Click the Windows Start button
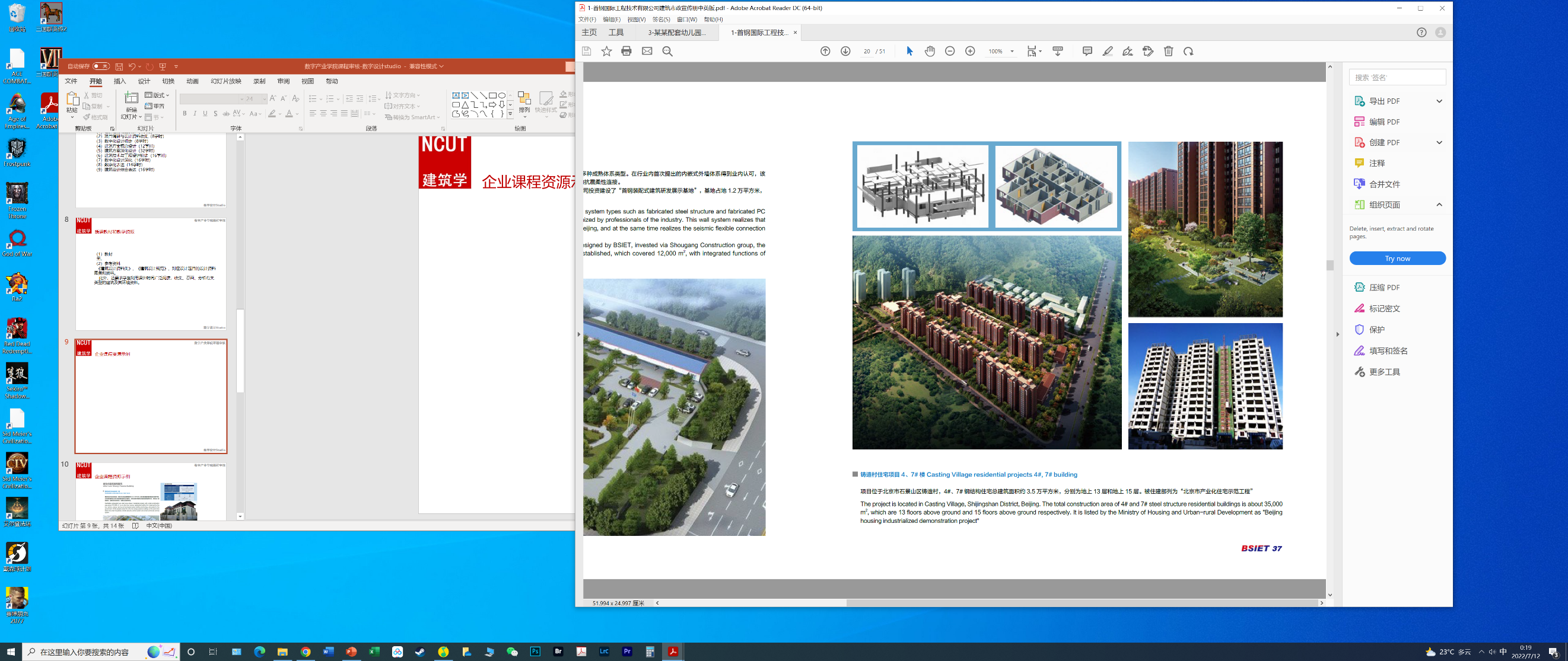Screen dimensions: 1568x661 coord(11,652)
